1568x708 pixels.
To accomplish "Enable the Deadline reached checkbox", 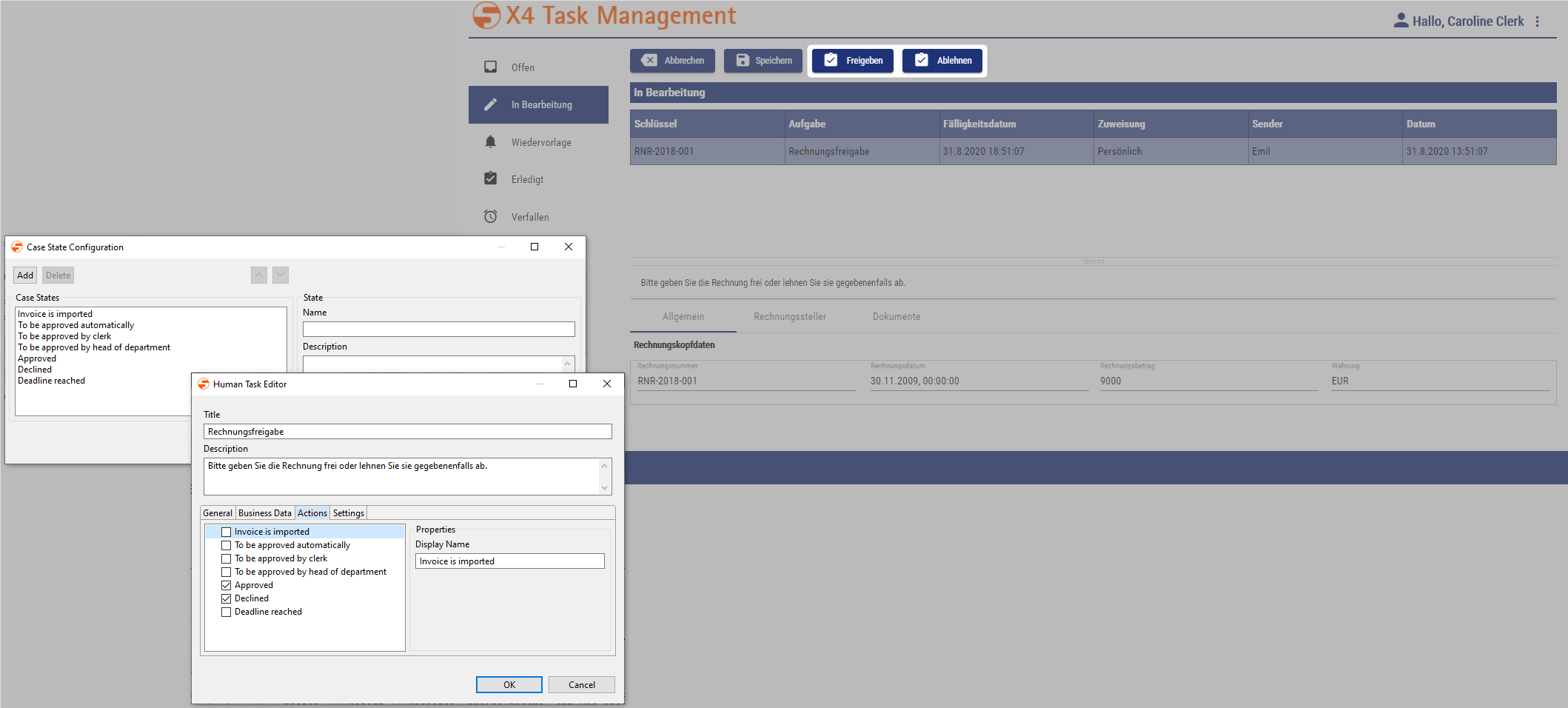I will coord(227,612).
